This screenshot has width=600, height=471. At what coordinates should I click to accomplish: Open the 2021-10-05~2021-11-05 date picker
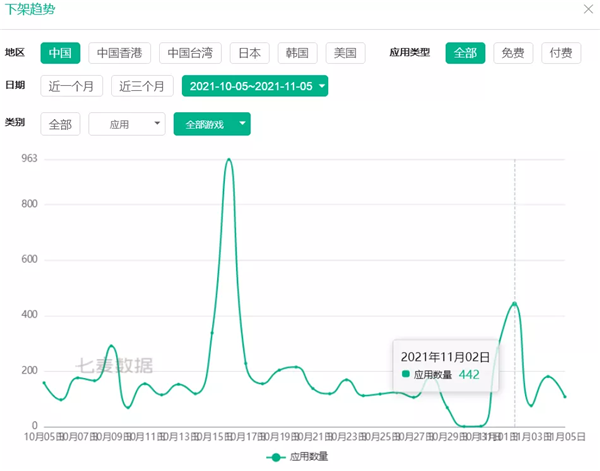click(x=255, y=86)
